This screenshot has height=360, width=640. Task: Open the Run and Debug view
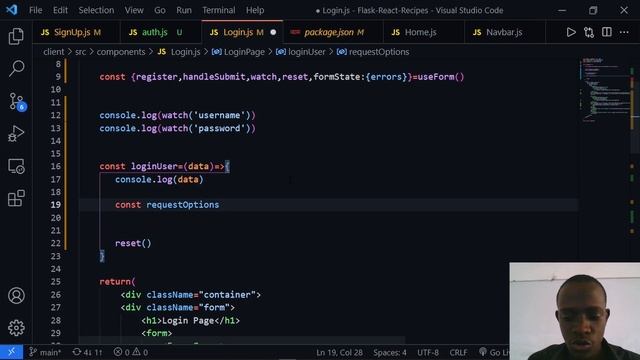click(16, 133)
